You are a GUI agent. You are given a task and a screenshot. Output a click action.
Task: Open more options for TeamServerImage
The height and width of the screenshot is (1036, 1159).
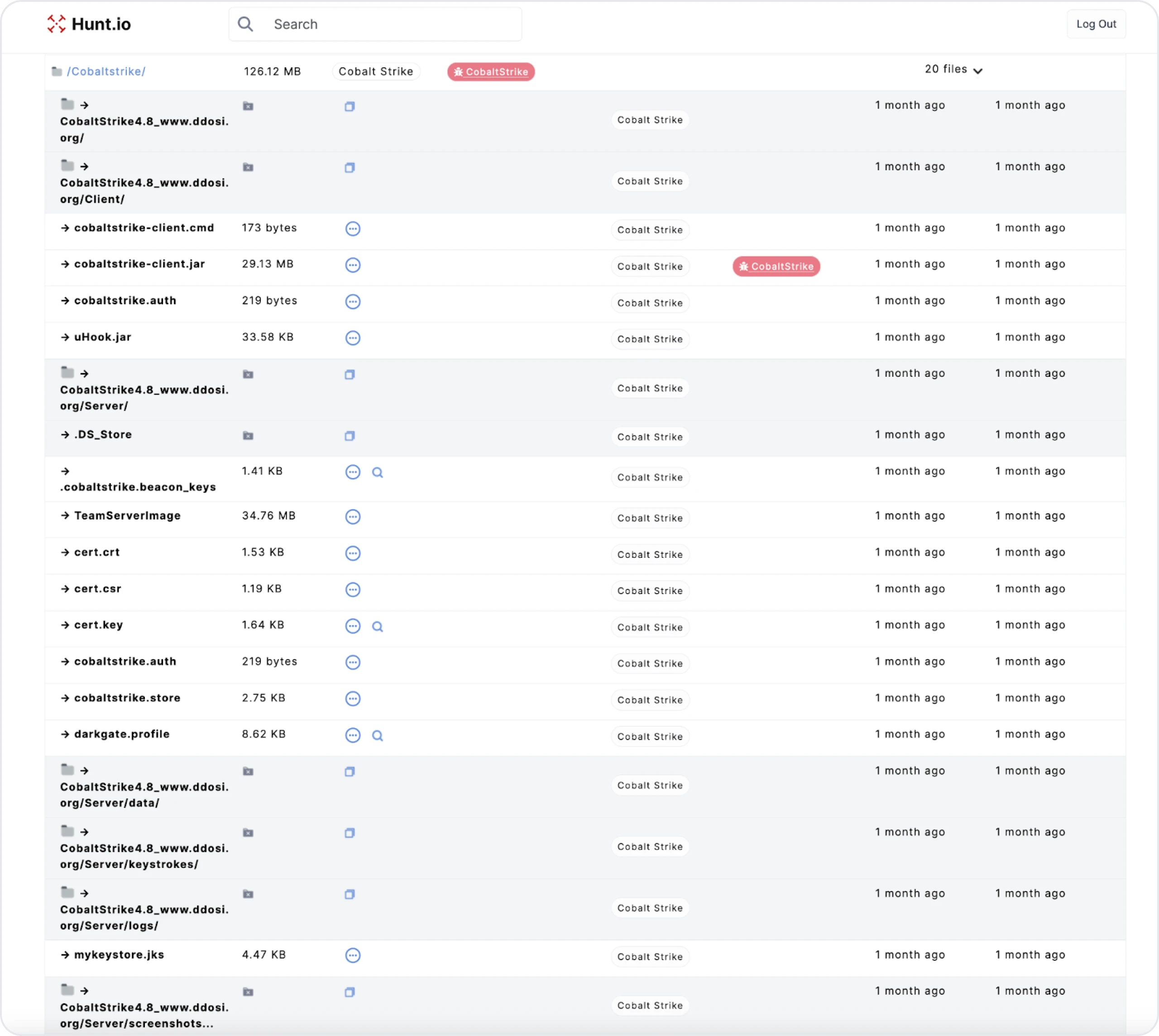tap(352, 517)
